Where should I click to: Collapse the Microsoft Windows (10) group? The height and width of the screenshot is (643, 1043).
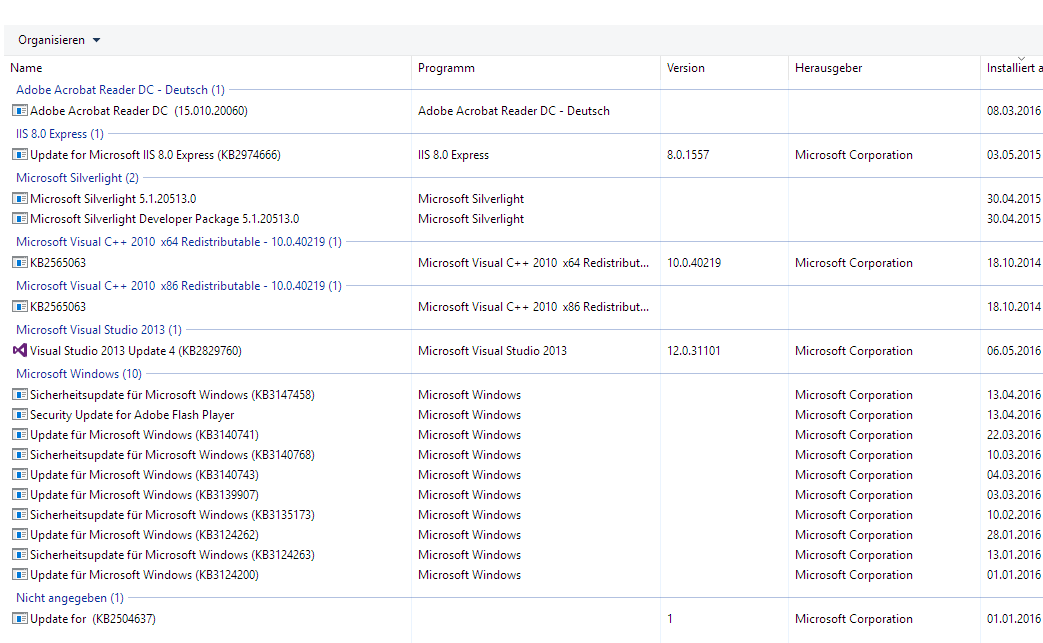[79, 374]
